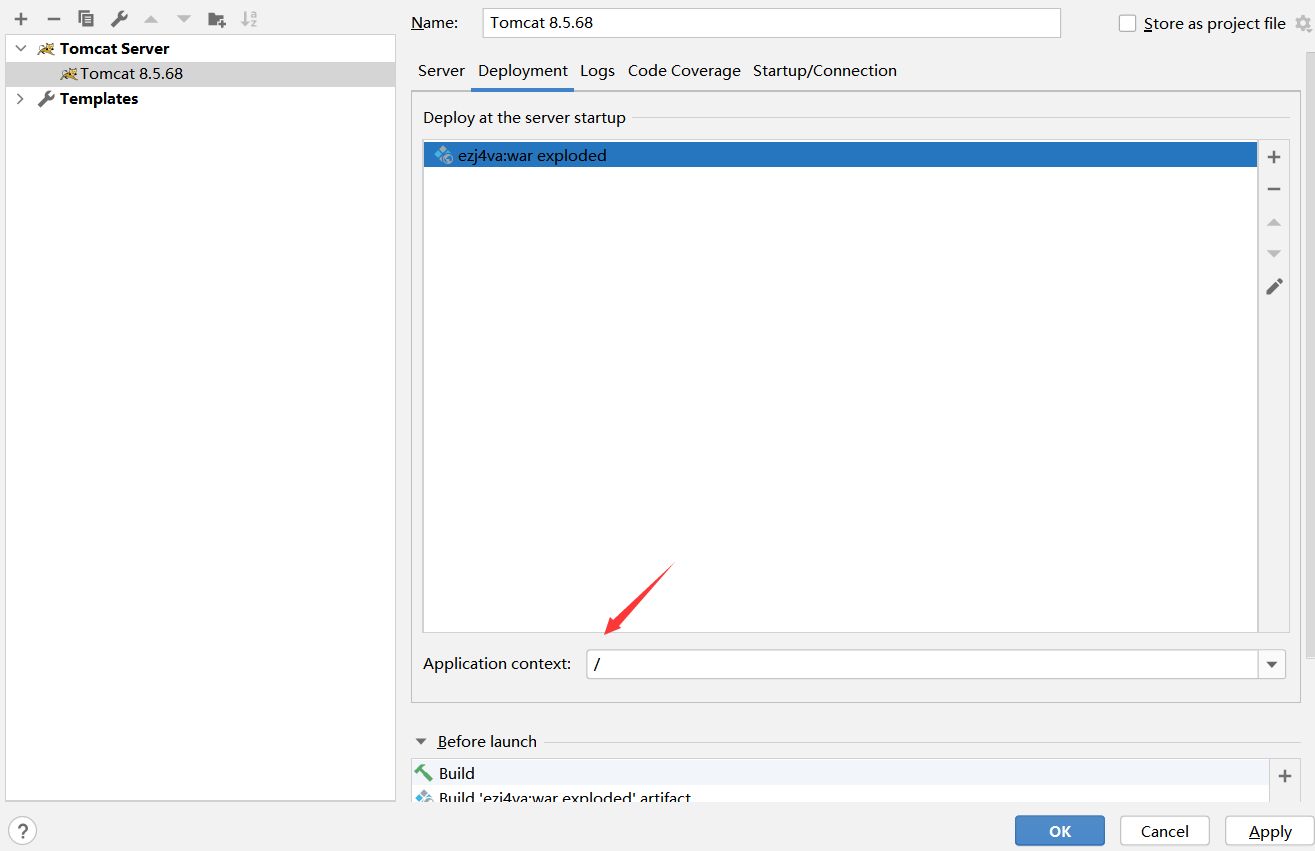Open gear settings next to Store as project file

(x=1302, y=23)
